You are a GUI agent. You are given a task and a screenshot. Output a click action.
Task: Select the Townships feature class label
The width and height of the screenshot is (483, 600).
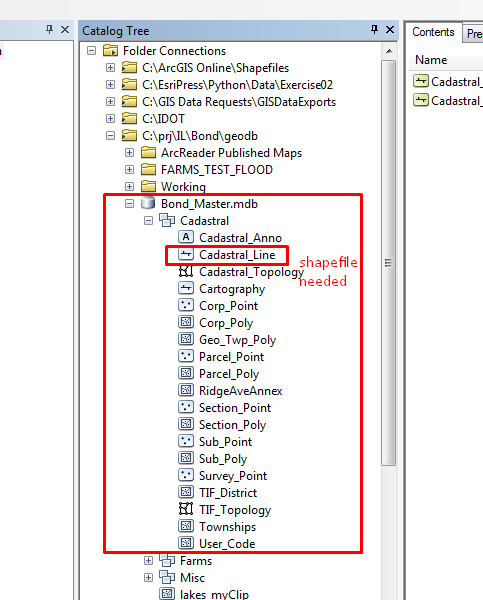point(227,527)
